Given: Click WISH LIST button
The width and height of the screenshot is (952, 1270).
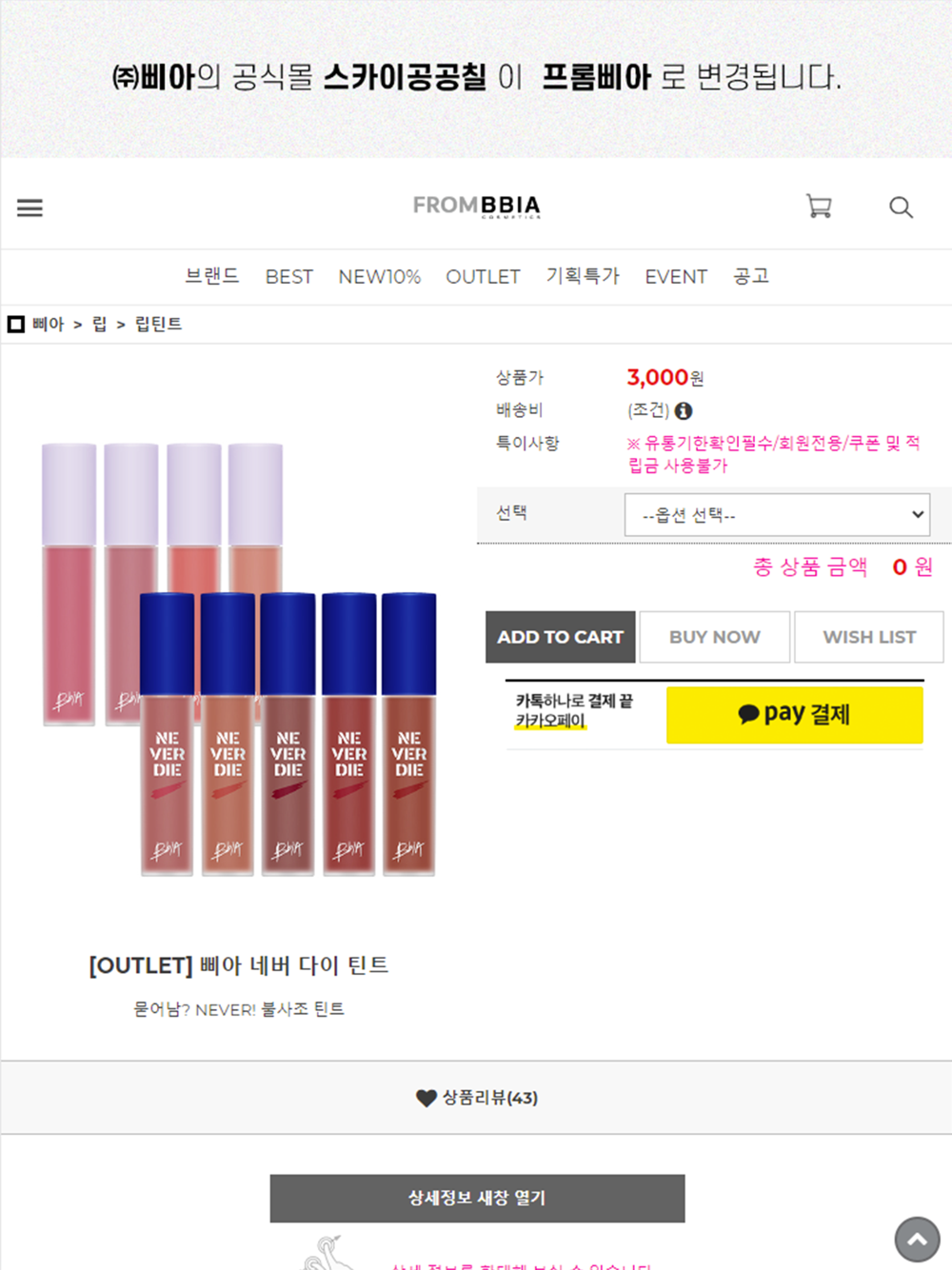Looking at the screenshot, I should (869, 637).
